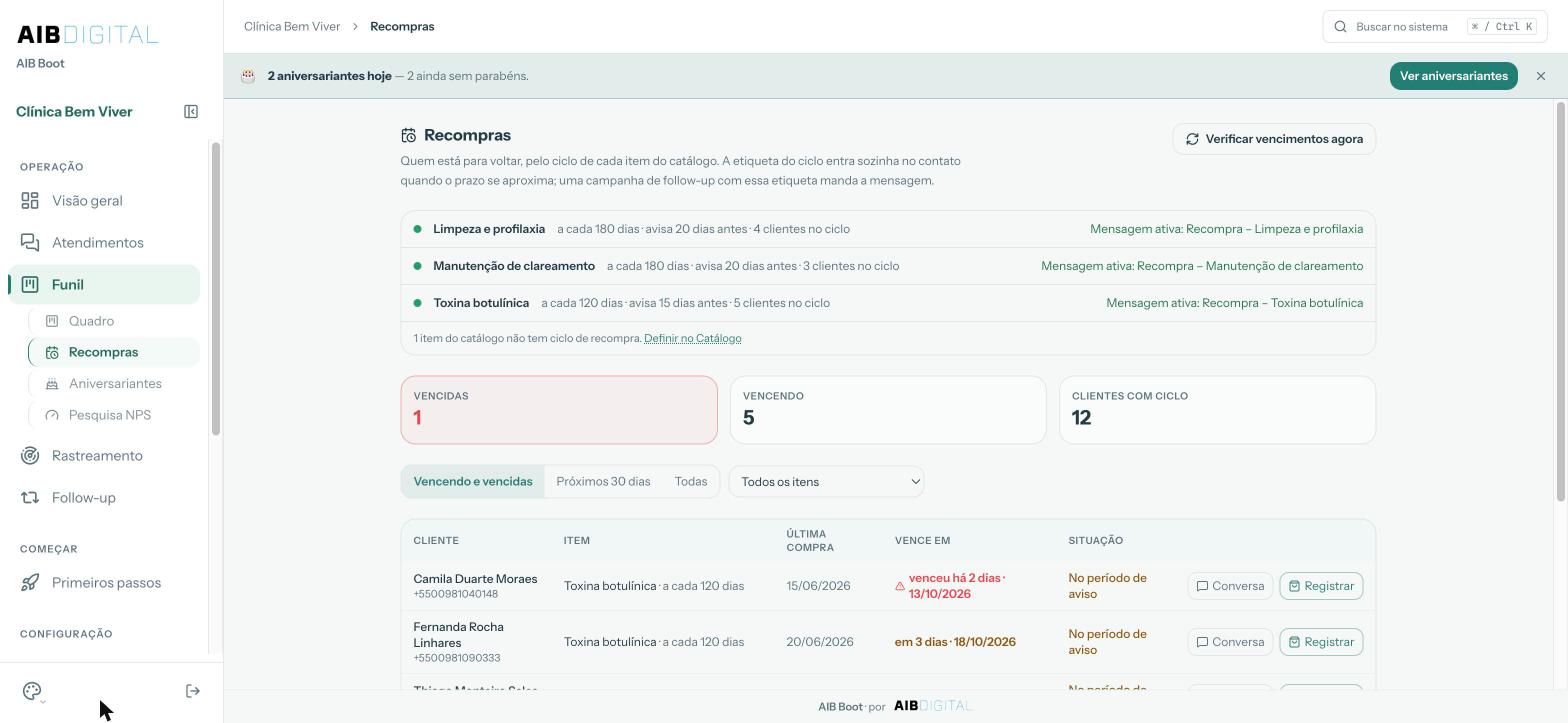The width and height of the screenshot is (1568, 723).
Task: Click the Funil board icon
Action: [x=30, y=285]
